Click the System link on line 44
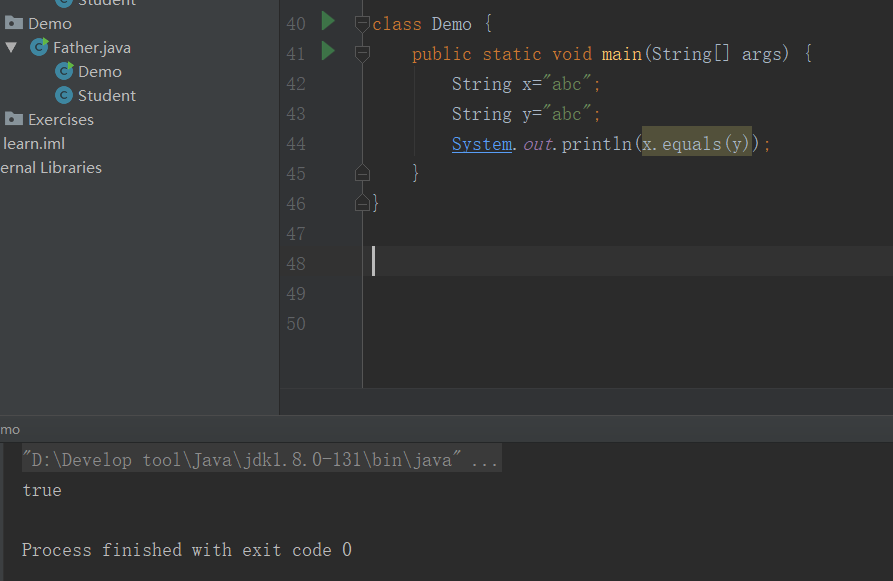Viewport: 893px width, 581px height. tap(482, 144)
